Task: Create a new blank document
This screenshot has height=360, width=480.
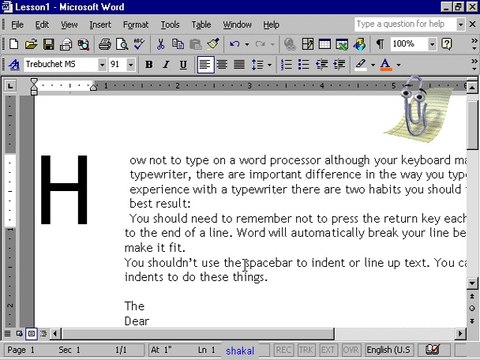Action: pyautogui.click(x=13, y=44)
